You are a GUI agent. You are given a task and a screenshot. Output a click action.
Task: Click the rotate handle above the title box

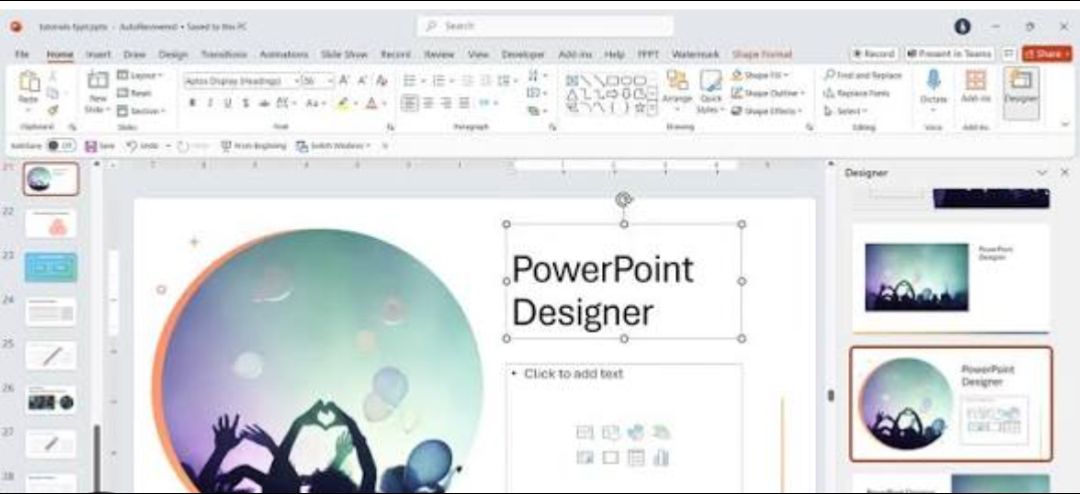[623, 200]
